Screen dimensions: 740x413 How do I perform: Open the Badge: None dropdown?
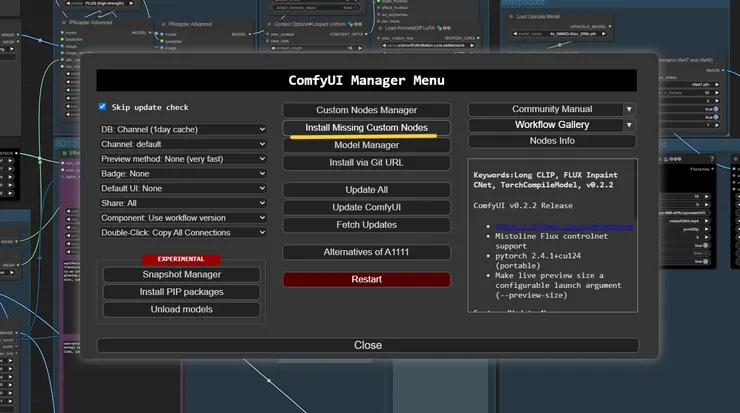[183, 174]
